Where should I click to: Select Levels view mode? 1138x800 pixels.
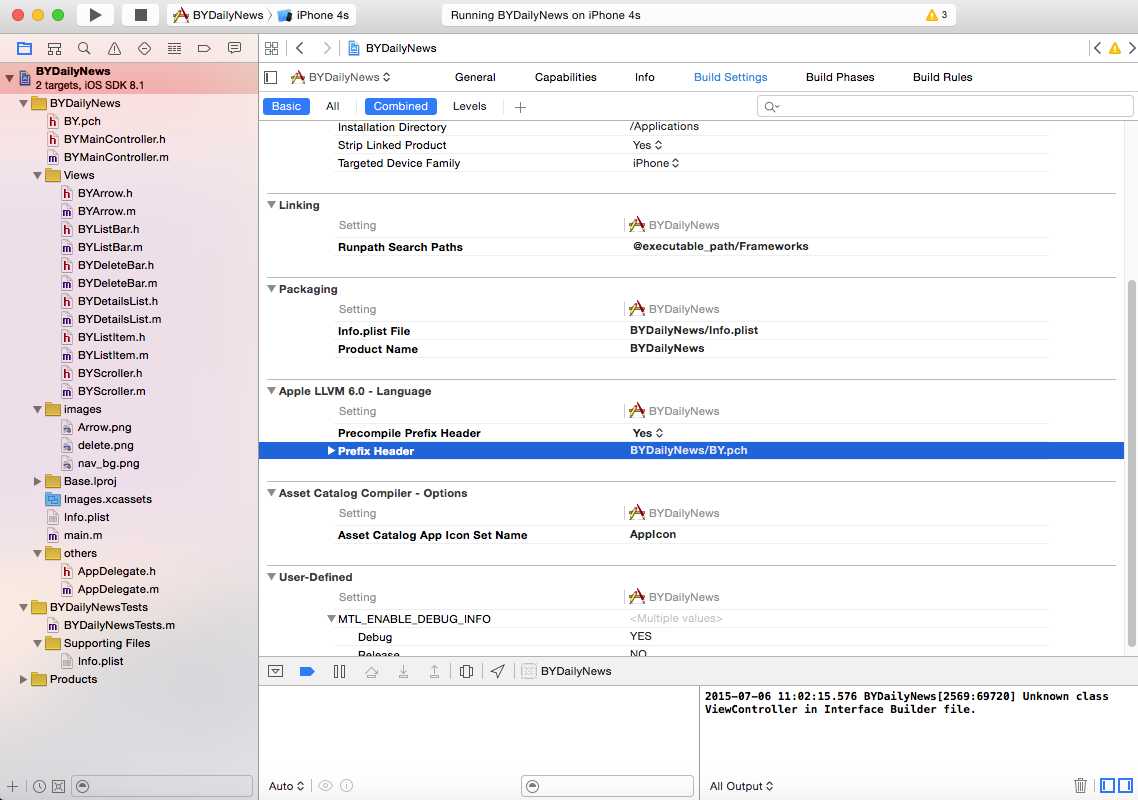tap(470, 106)
